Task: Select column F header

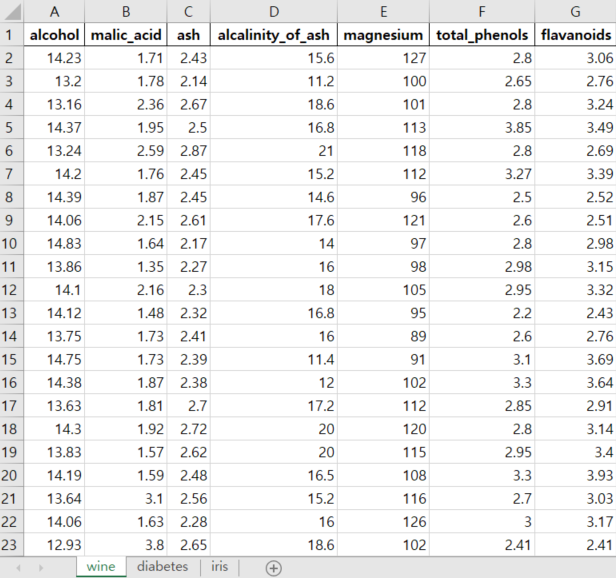Action: pos(482,11)
